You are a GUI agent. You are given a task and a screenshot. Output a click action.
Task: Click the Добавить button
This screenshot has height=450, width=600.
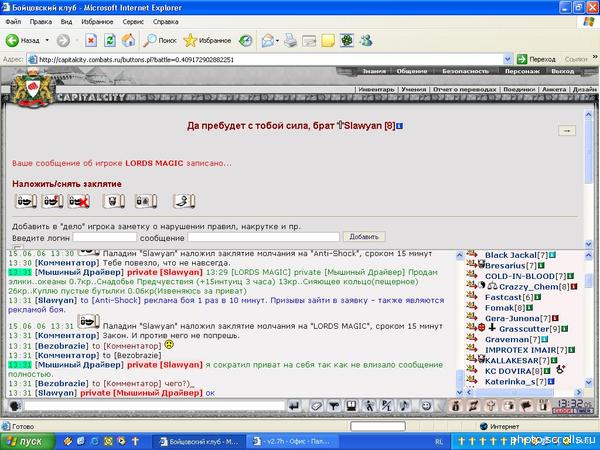pyautogui.click(x=364, y=237)
